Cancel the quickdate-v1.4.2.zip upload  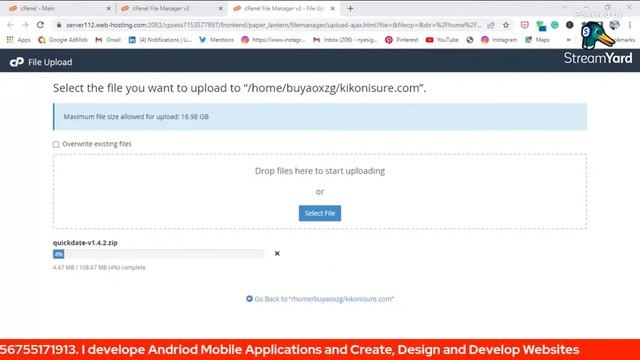[x=277, y=253]
